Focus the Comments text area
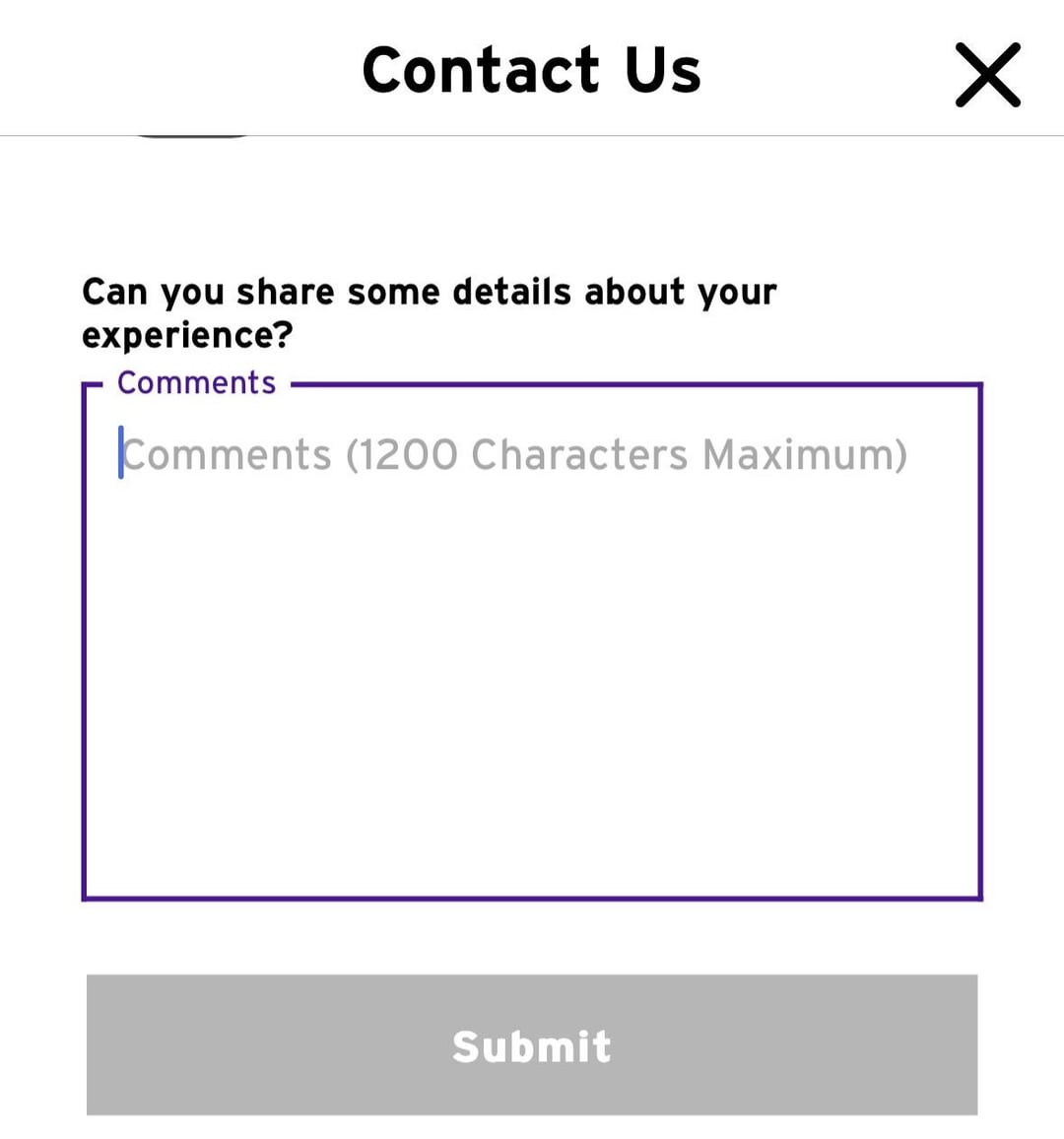 coord(532,640)
